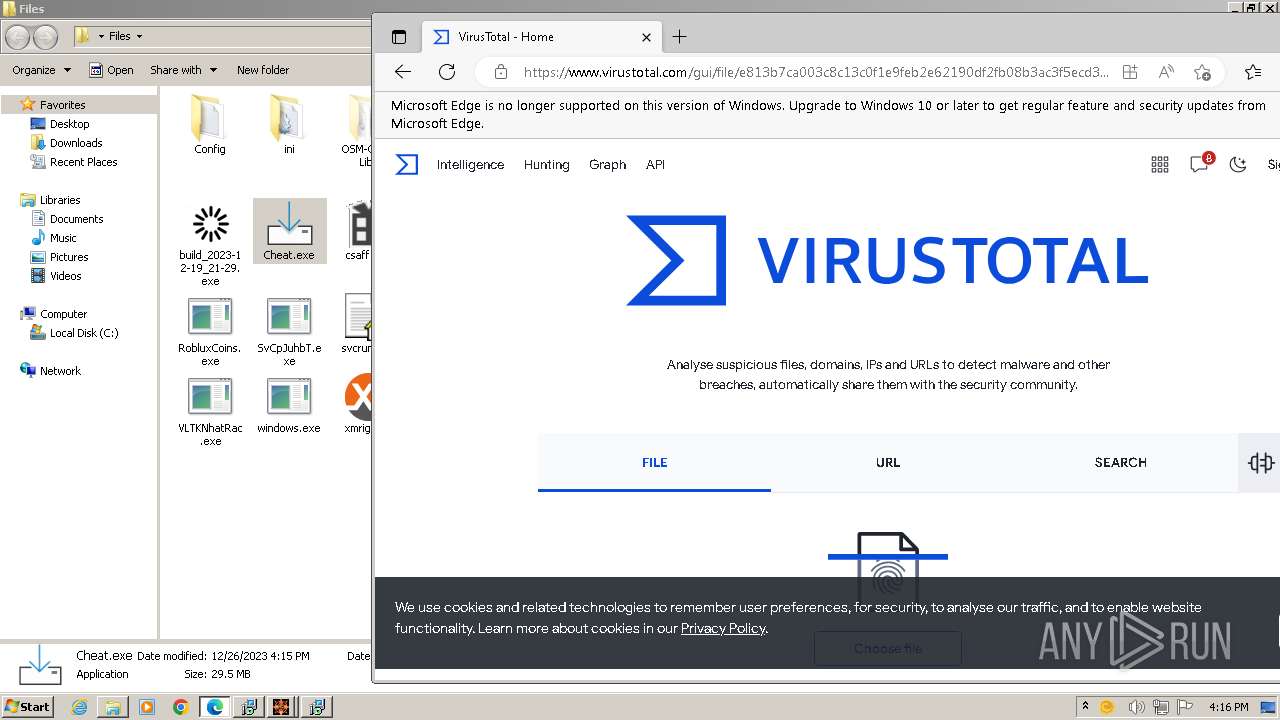
Task: Open the Documents library
Action: [76, 219]
